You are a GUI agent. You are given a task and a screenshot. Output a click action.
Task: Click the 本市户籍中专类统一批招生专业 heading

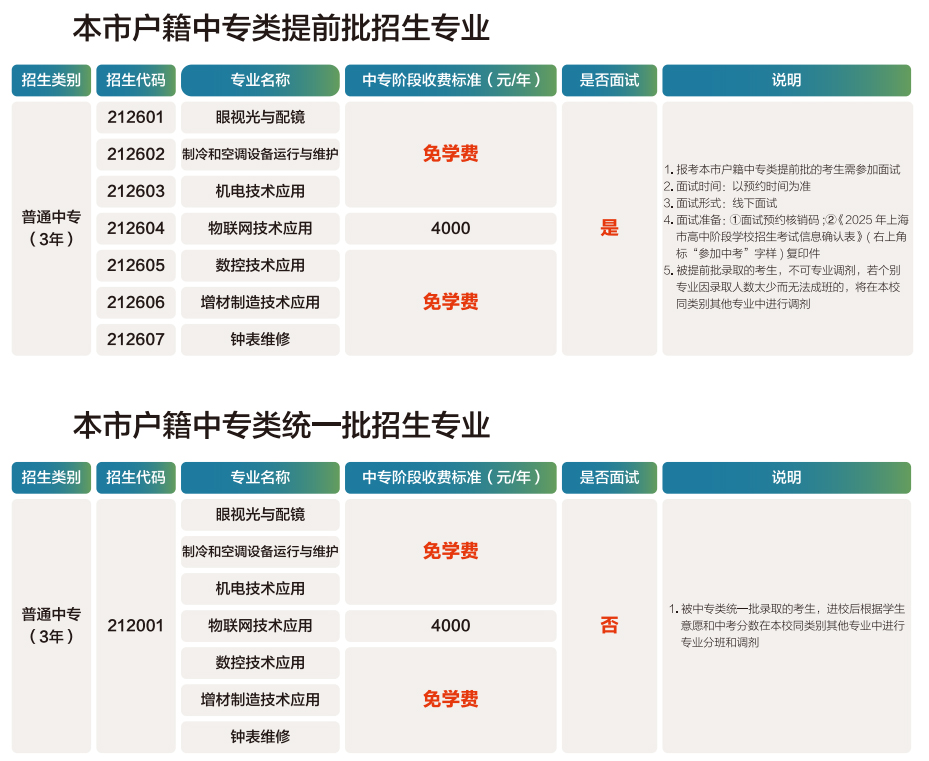(281, 425)
